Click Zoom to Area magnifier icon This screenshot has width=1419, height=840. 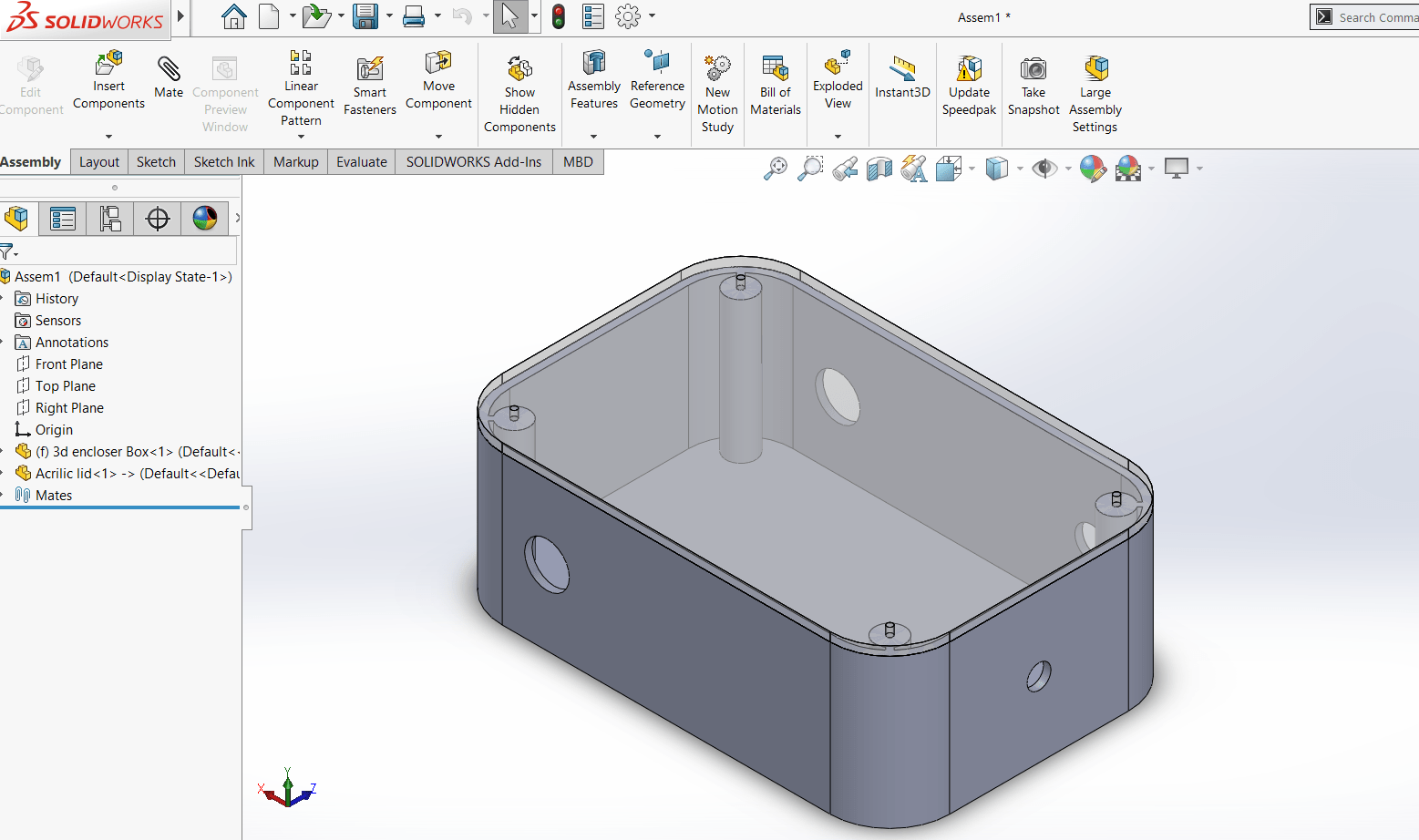pos(809,169)
